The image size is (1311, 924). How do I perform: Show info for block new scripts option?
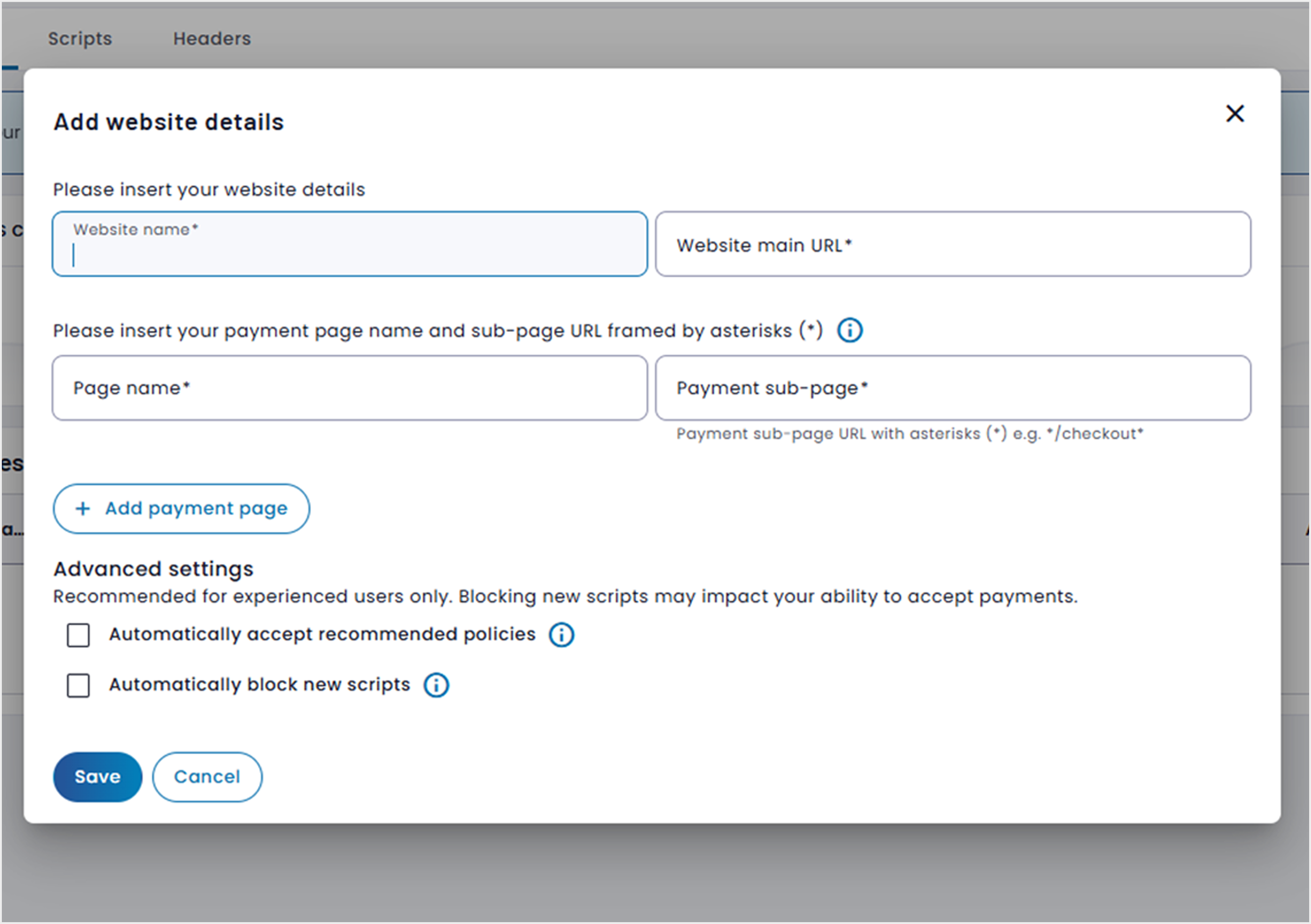(x=436, y=685)
